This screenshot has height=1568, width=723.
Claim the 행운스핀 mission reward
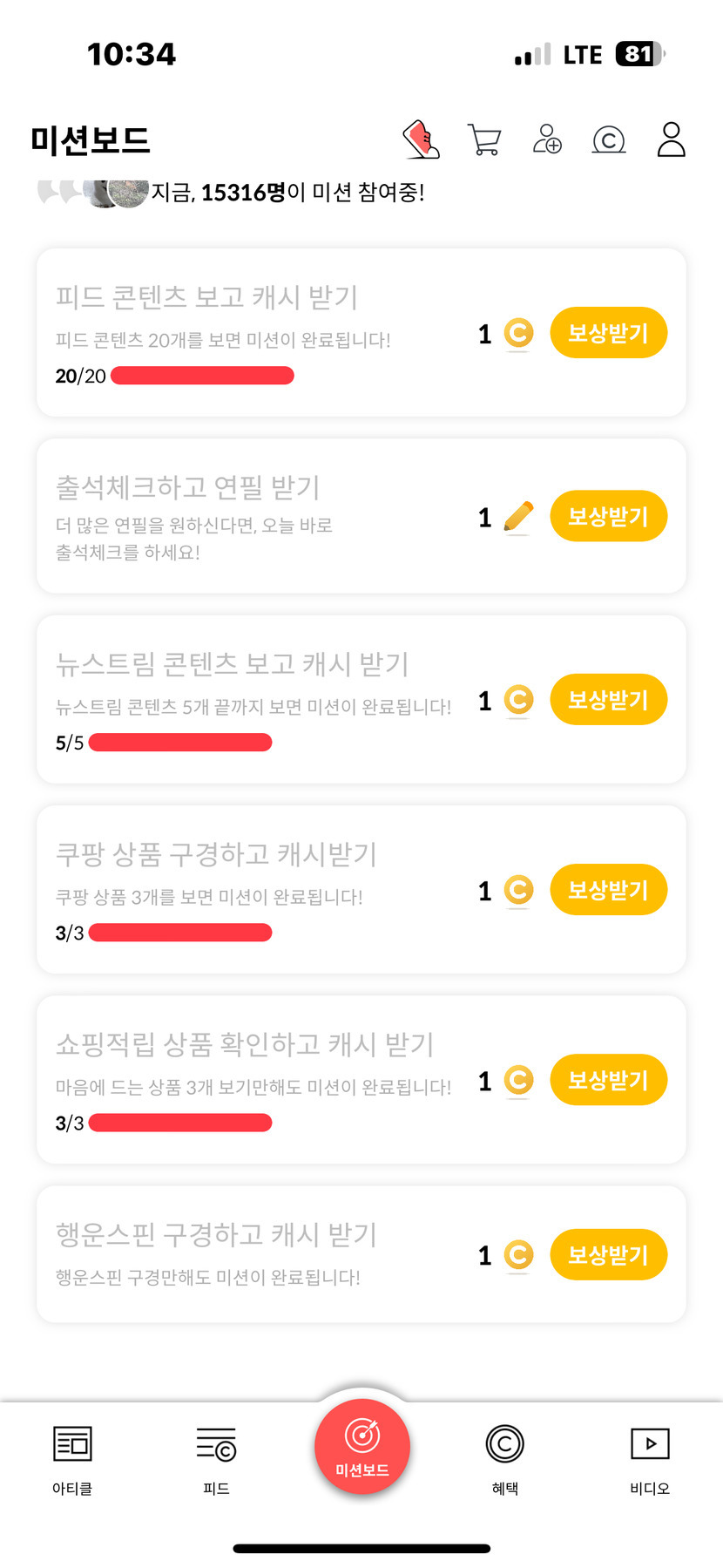point(608,1255)
